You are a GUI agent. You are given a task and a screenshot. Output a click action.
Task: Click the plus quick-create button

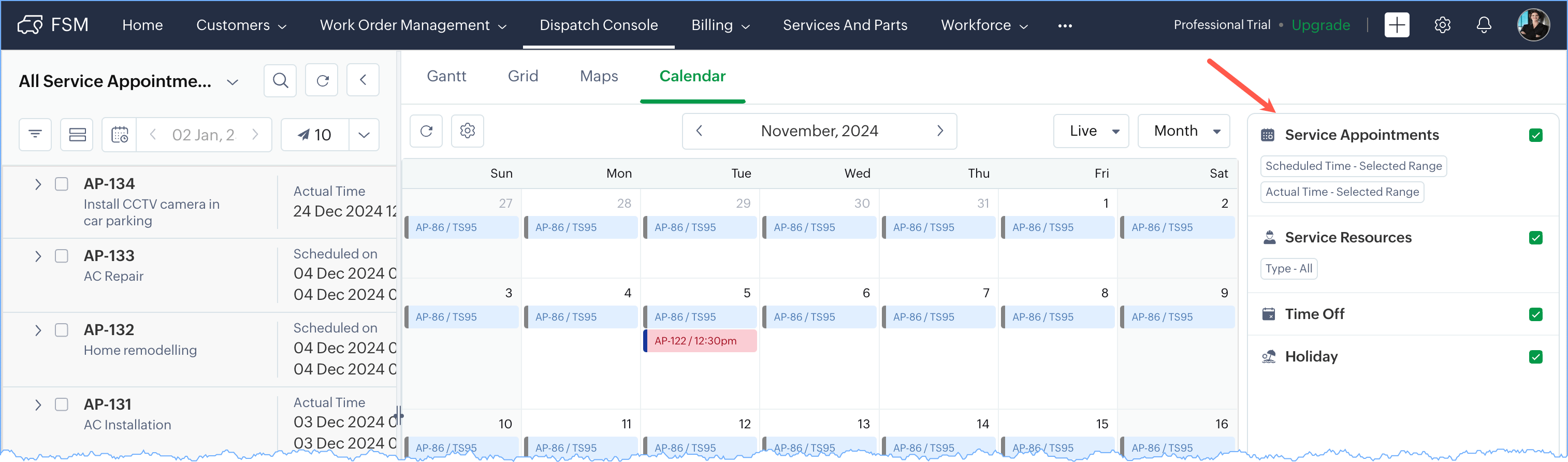click(1397, 25)
